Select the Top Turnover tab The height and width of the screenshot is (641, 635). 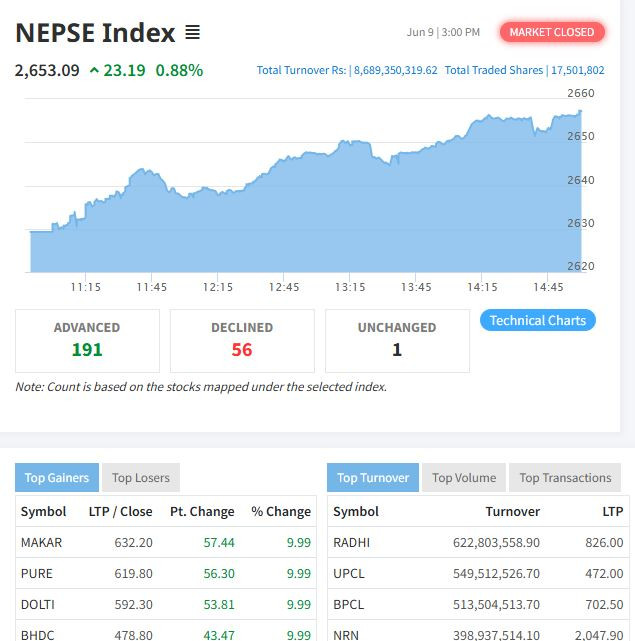[x=373, y=478]
